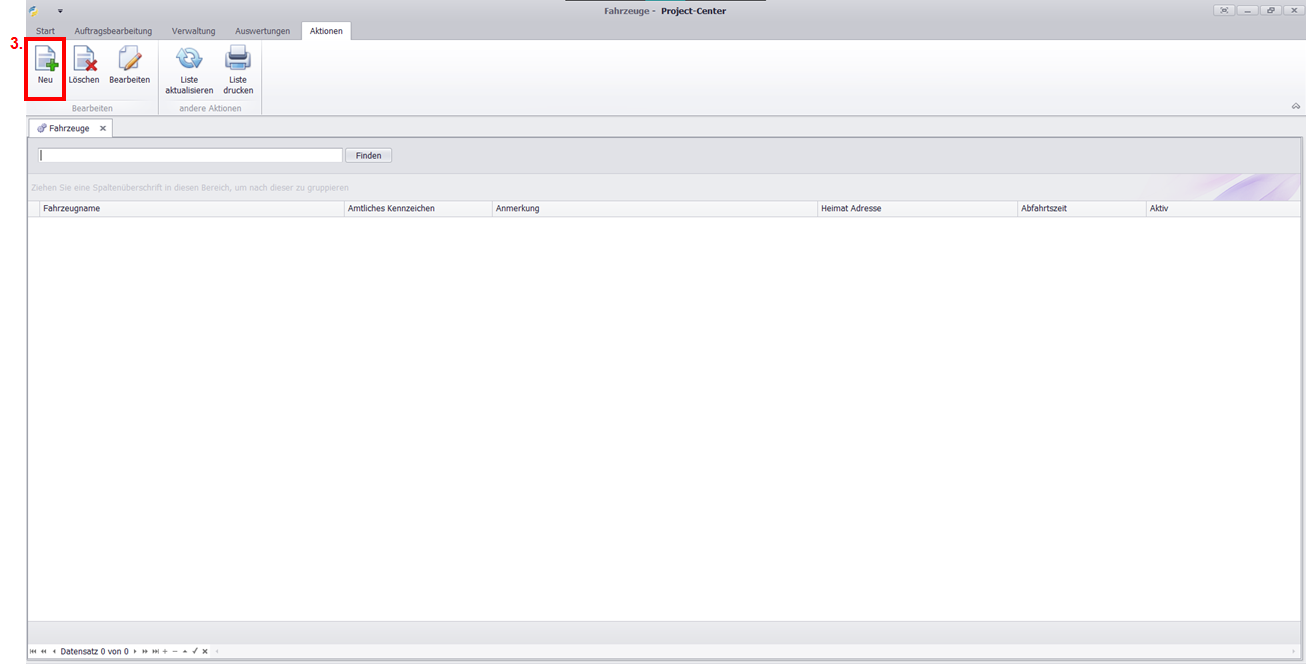The width and height of the screenshot is (1306, 664).
Task: Collapse the ribbon with chevron arrow
Action: (1295, 106)
